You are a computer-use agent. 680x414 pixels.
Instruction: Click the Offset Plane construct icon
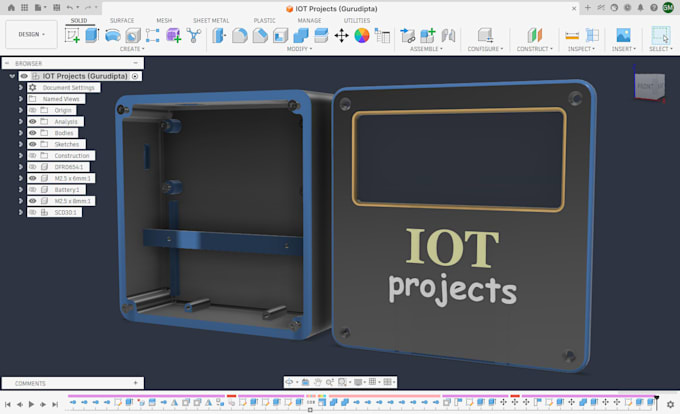pos(535,35)
